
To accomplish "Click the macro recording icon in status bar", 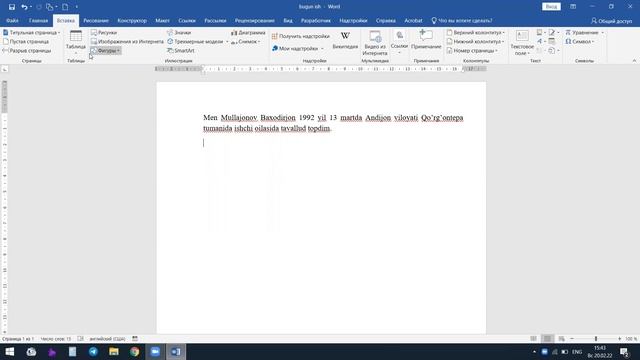I will coord(135,339).
